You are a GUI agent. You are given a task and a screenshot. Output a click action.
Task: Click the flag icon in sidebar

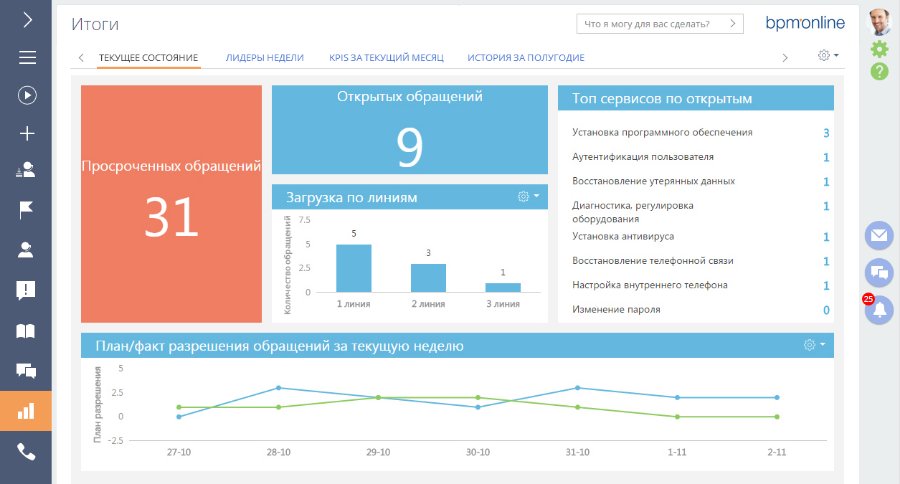pos(26,210)
